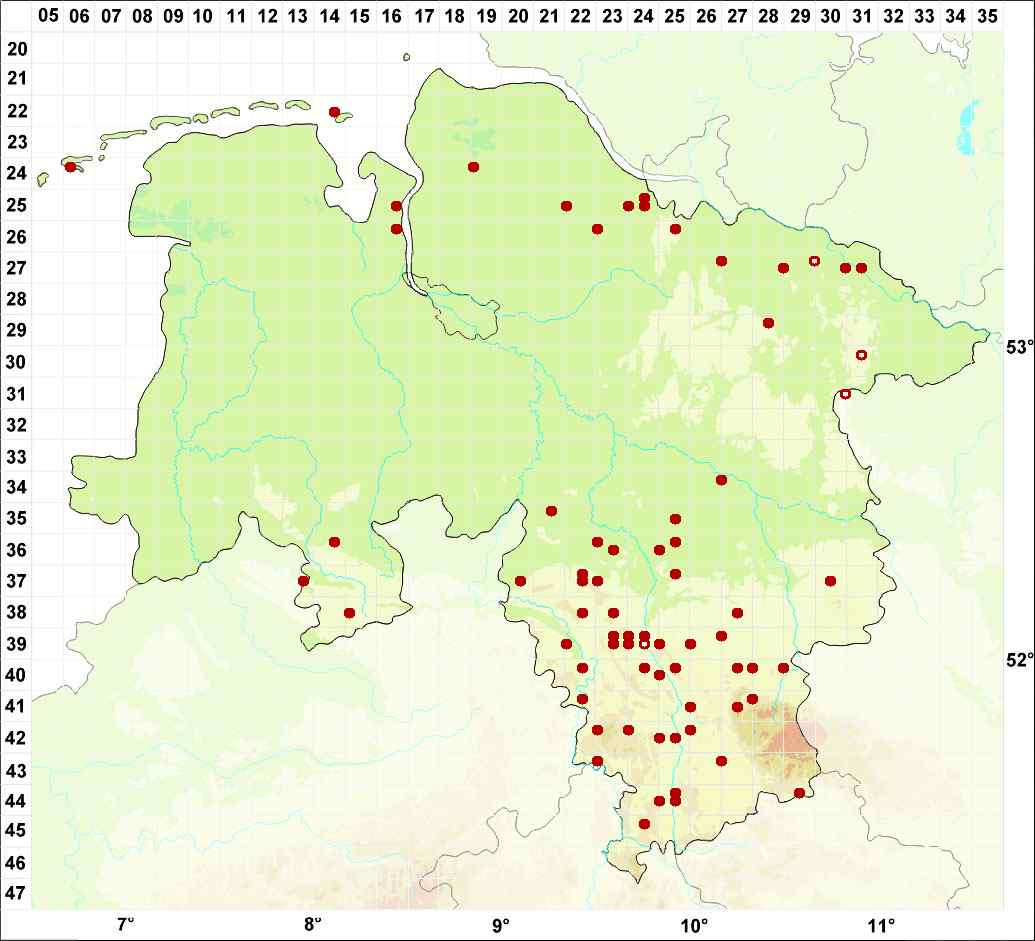Select the hollow red marker in row 27
Image resolution: width=1035 pixels, height=941 pixels.
point(815,261)
